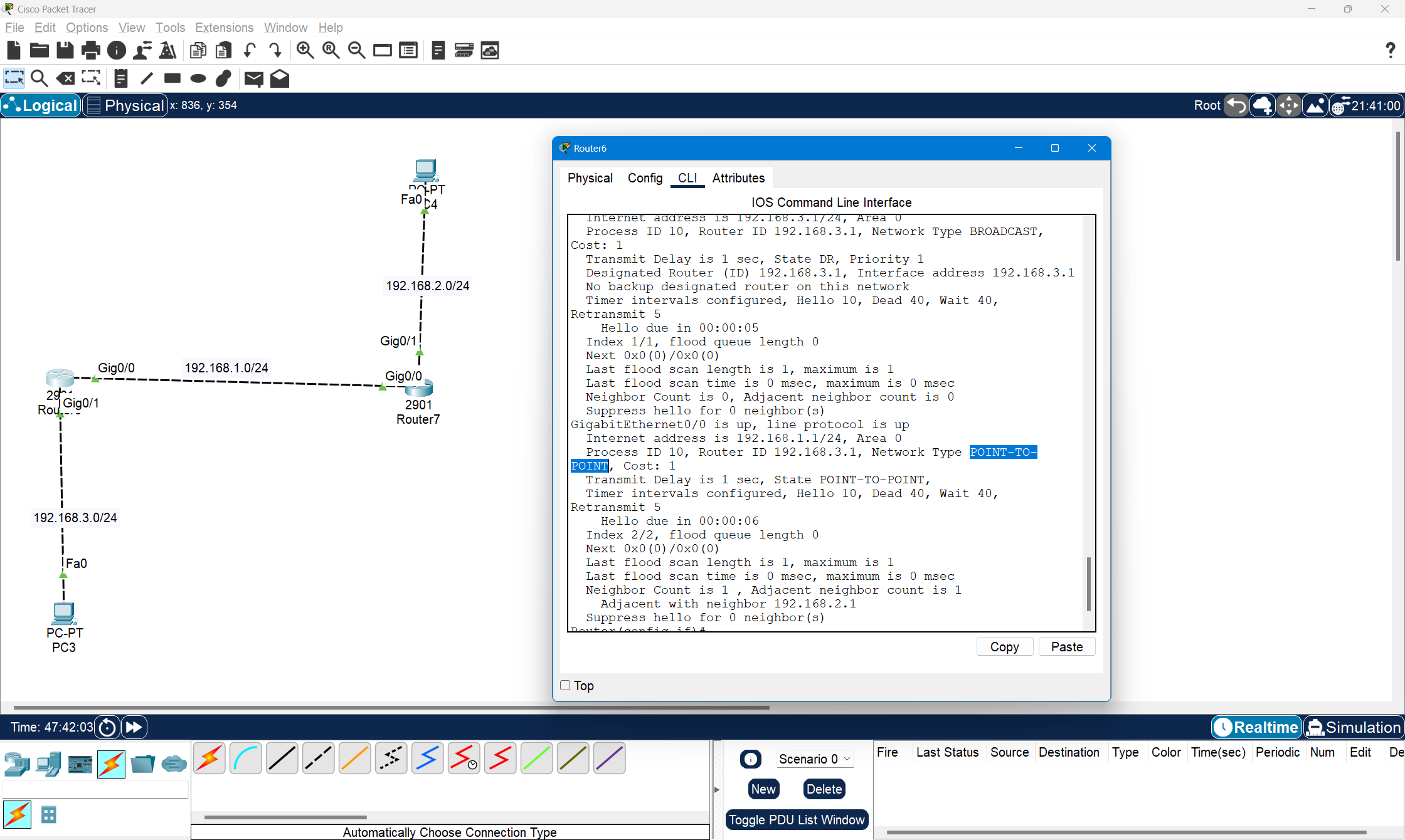
Task: Switch to the Logical workspace
Action: point(41,105)
